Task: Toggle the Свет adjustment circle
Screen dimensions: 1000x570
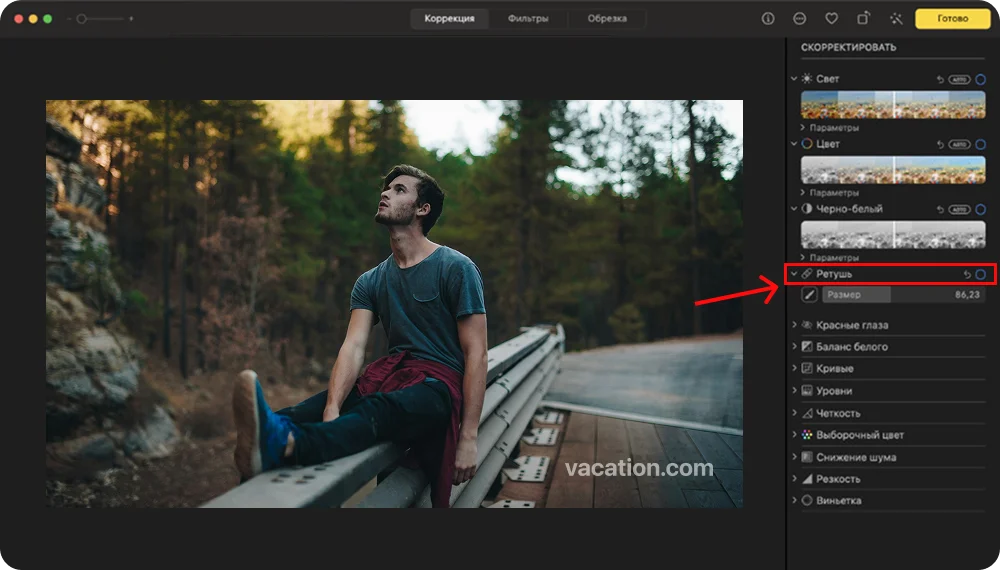Action: tap(980, 79)
